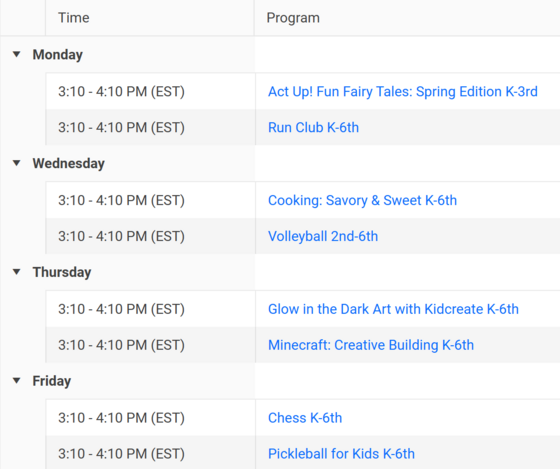Open Volleyball 2nd-6th program link
The image size is (560, 469).
click(323, 236)
